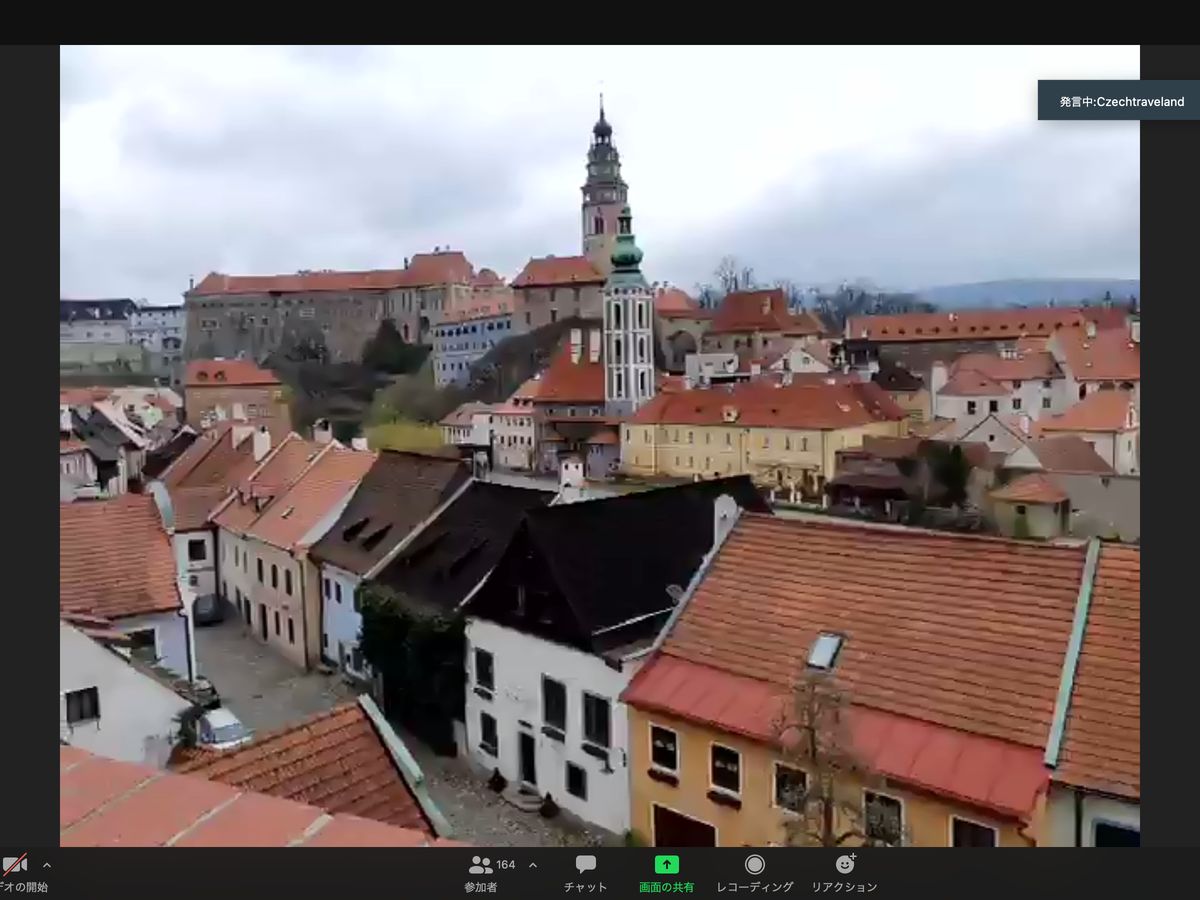Click the tall castle tower in shared video
The image size is (1200, 900).
pos(603,190)
